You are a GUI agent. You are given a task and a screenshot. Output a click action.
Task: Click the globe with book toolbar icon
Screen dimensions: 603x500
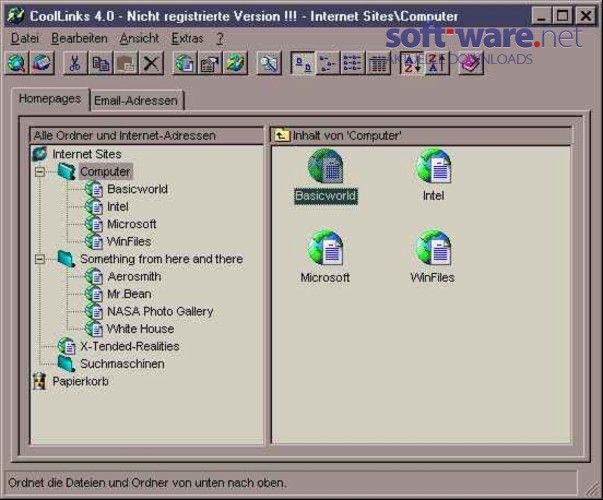tap(42, 63)
